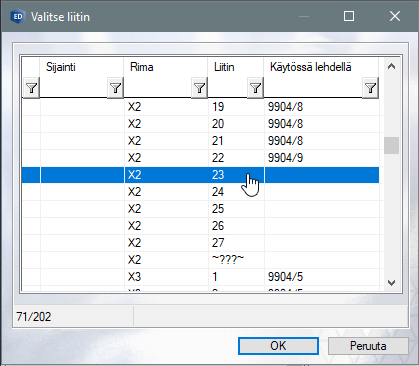Select the ~???~ connector cell
Viewport: 419px width, 366px height.
pyautogui.click(x=236, y=260)
